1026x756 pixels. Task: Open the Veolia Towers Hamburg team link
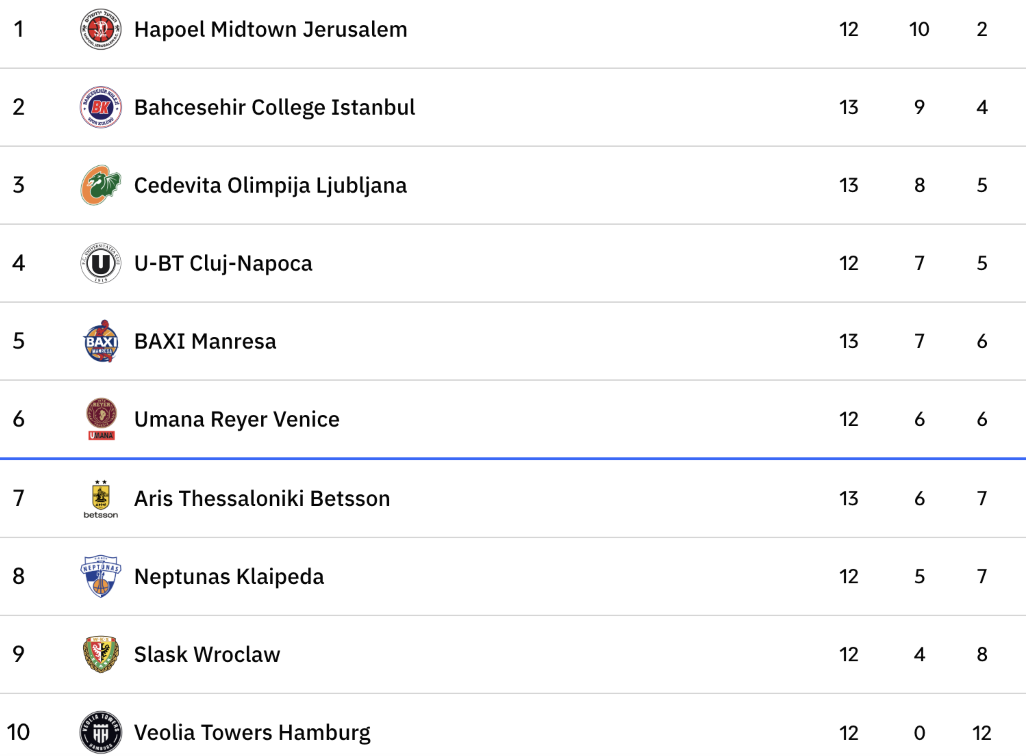252,732
